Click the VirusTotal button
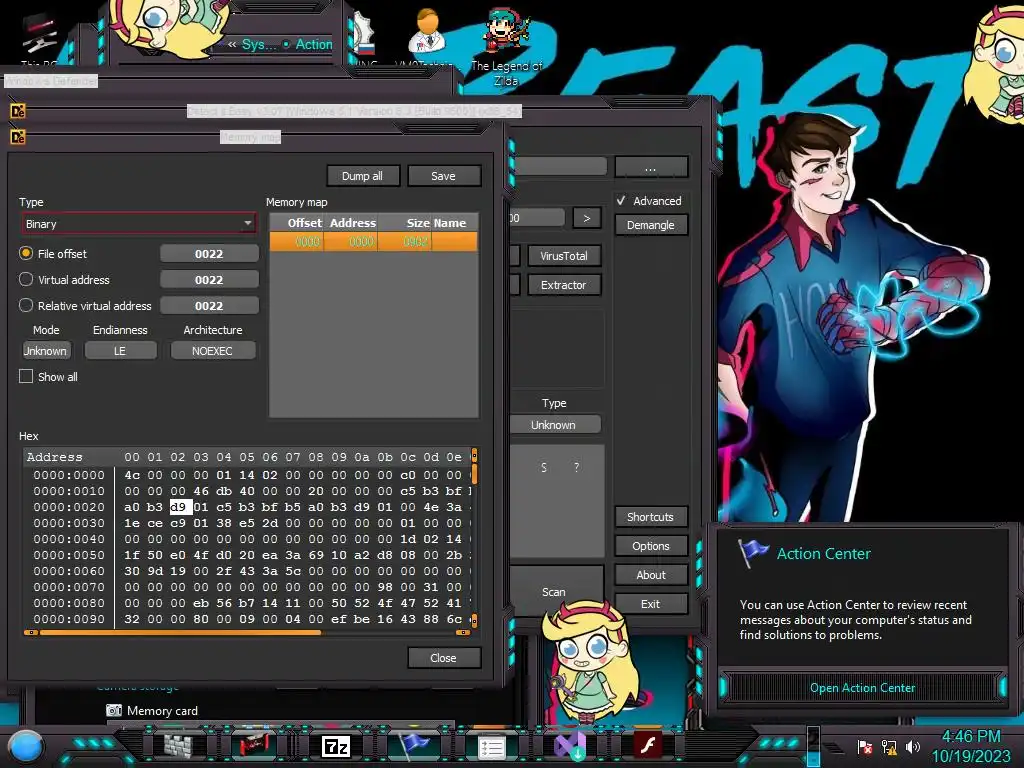The image size is (1024, 768). [564, 256]
